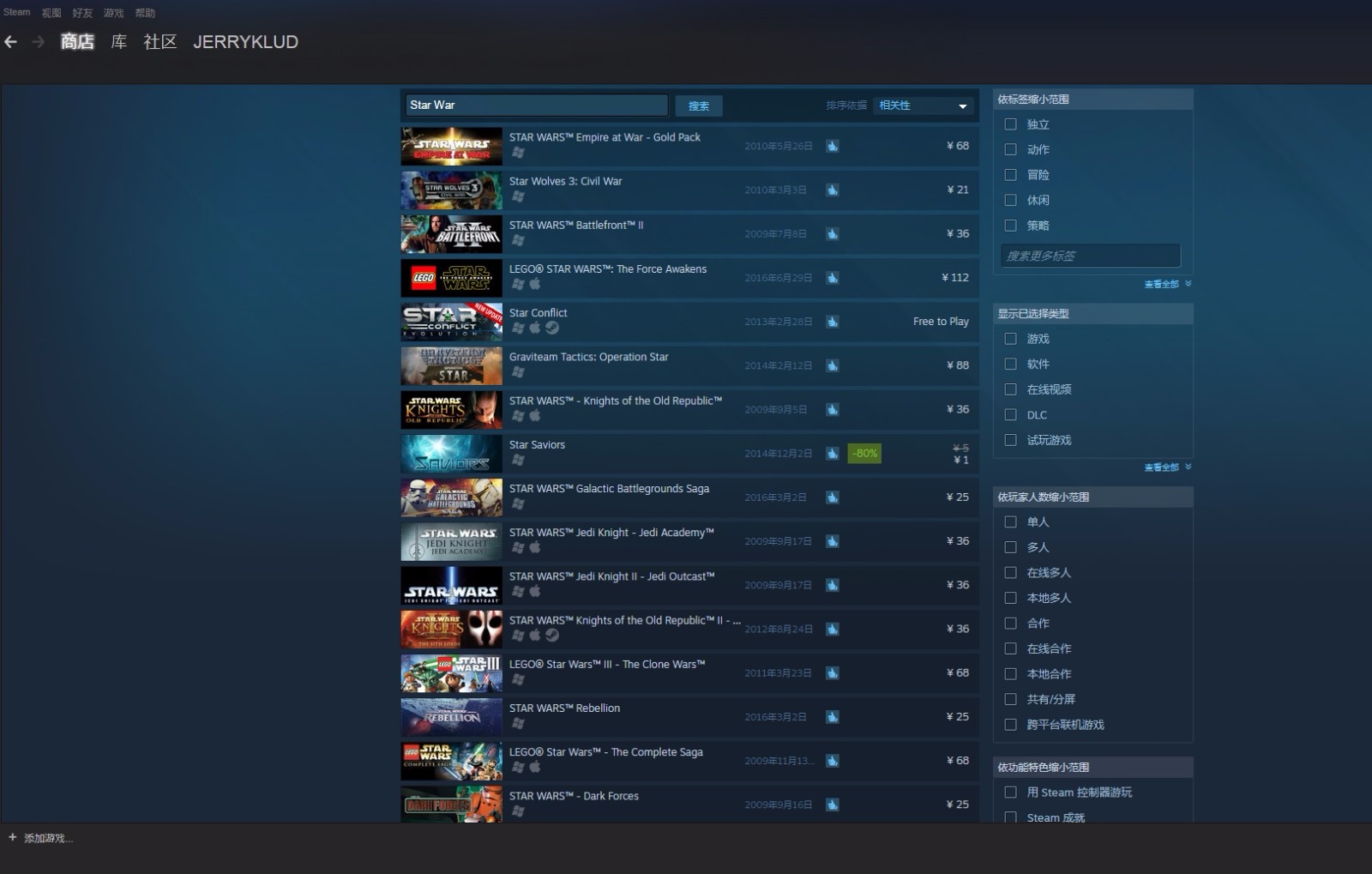The width and height of the screenshot is (1372, 874).
Task: Click Mac icon under Jedi Academy
Action: pyautogui.click(x=535, y=547)
